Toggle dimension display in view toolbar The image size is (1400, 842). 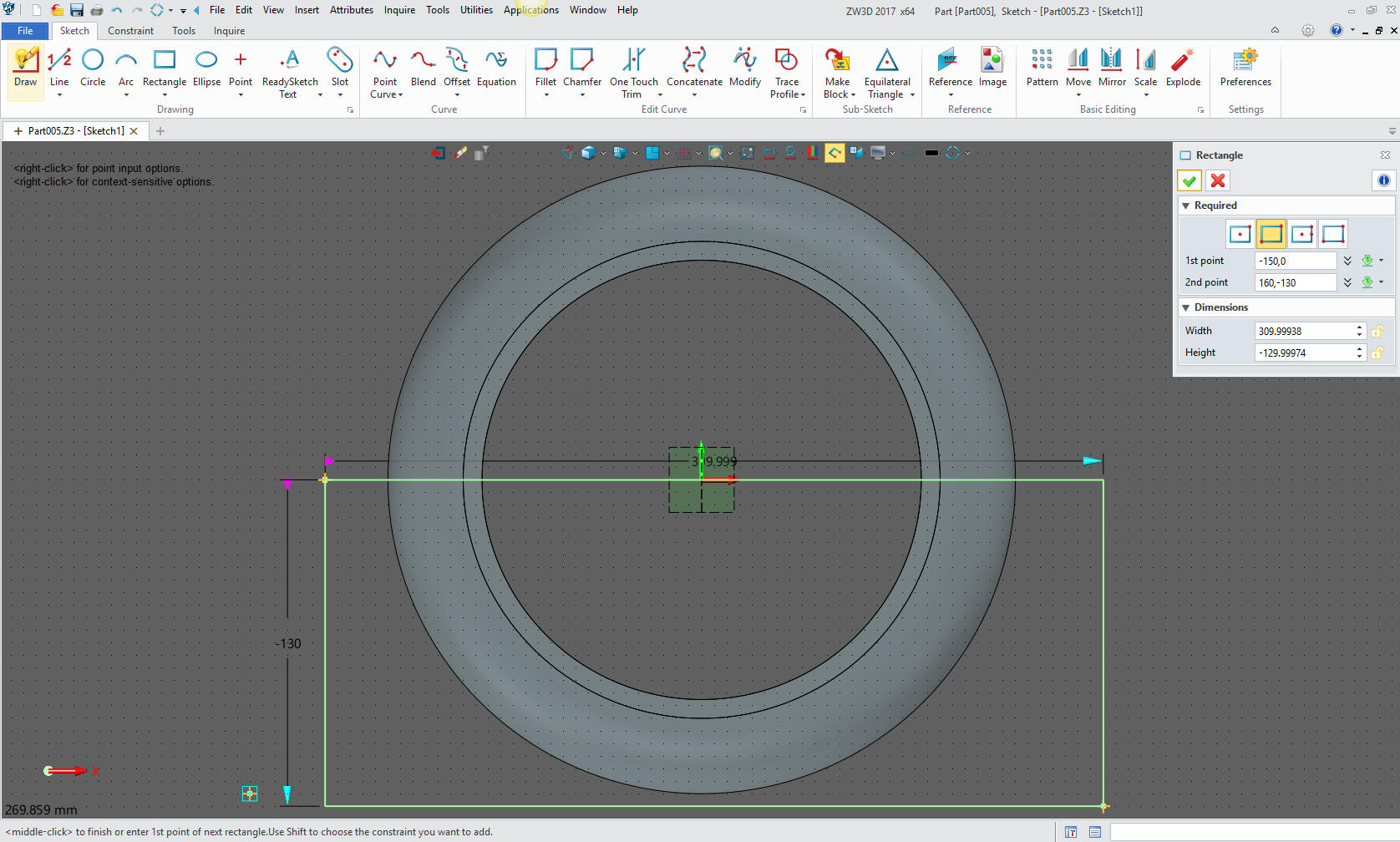[769, 153]
